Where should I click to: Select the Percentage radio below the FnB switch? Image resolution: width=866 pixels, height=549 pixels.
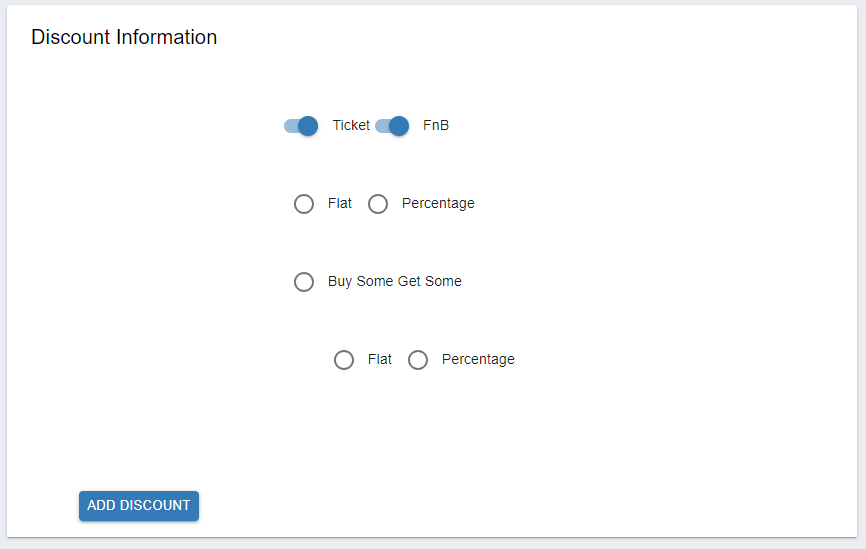(x=378, y=204)
